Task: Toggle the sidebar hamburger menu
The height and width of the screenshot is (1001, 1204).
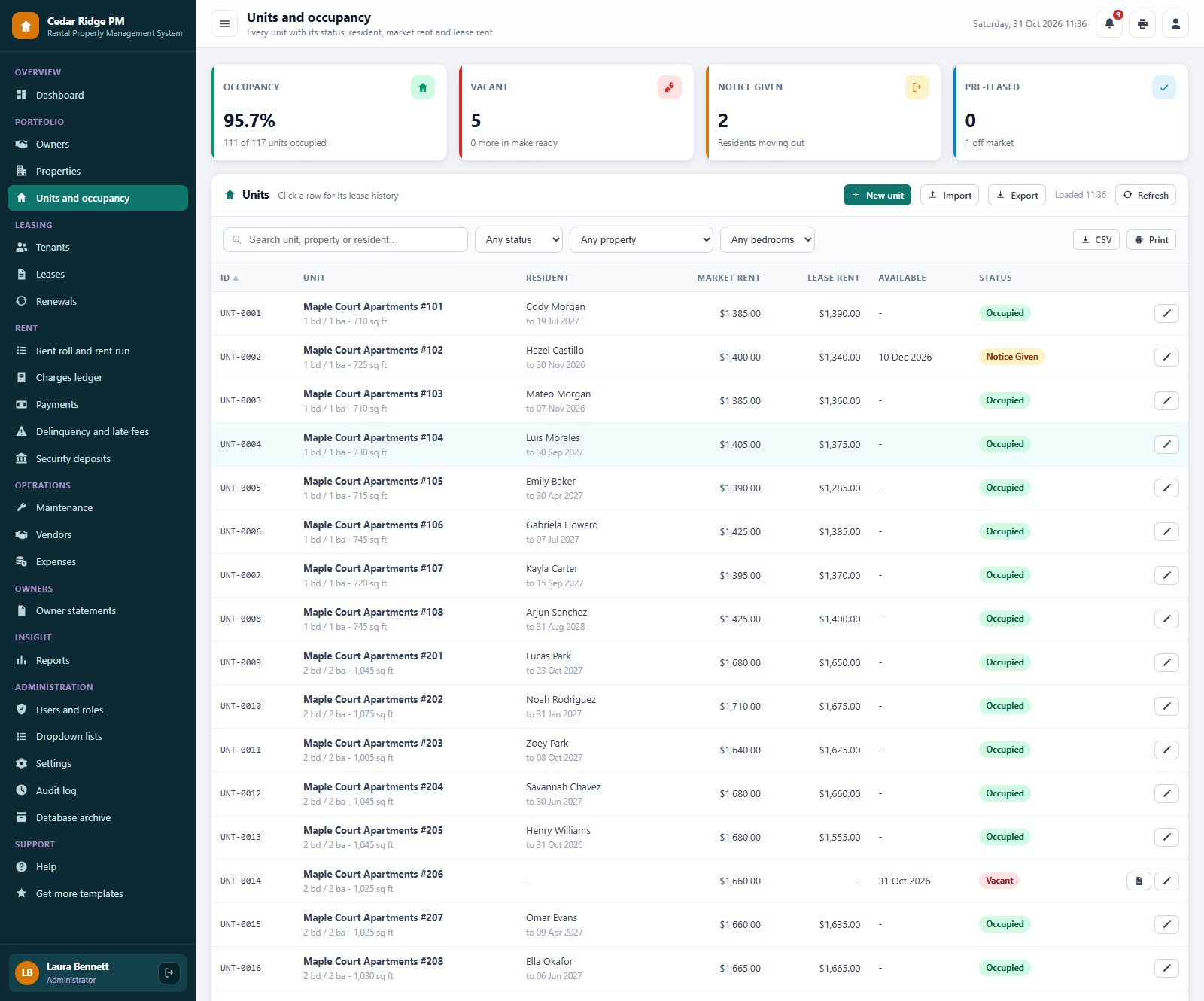Action: pos(224,24)
